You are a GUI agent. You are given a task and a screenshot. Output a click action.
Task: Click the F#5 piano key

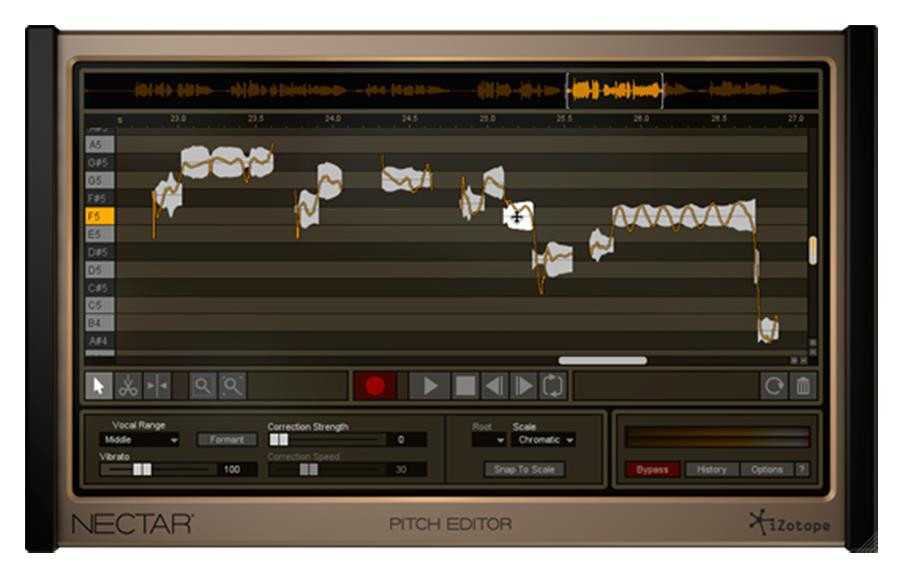coord(100,198)
